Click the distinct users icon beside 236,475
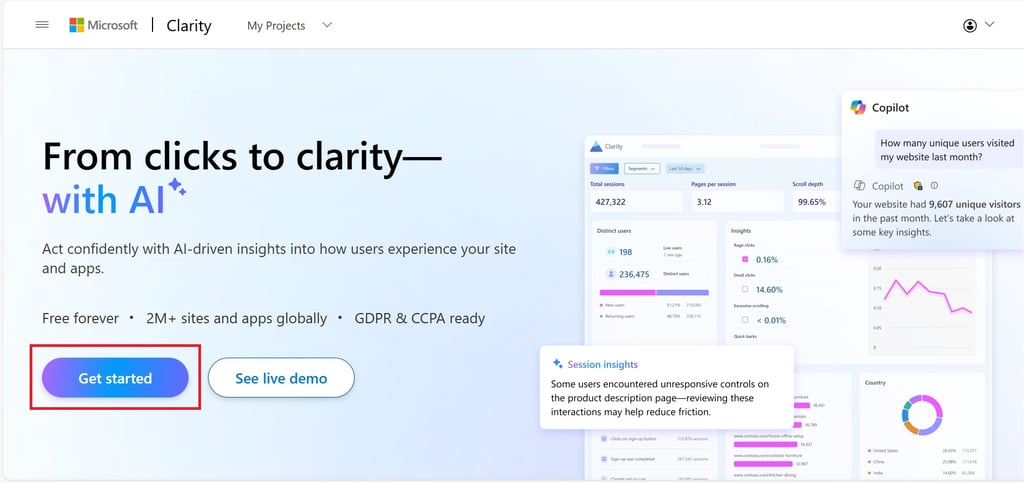The width and height of the screenshot is (1024, 483). (611, 274)
